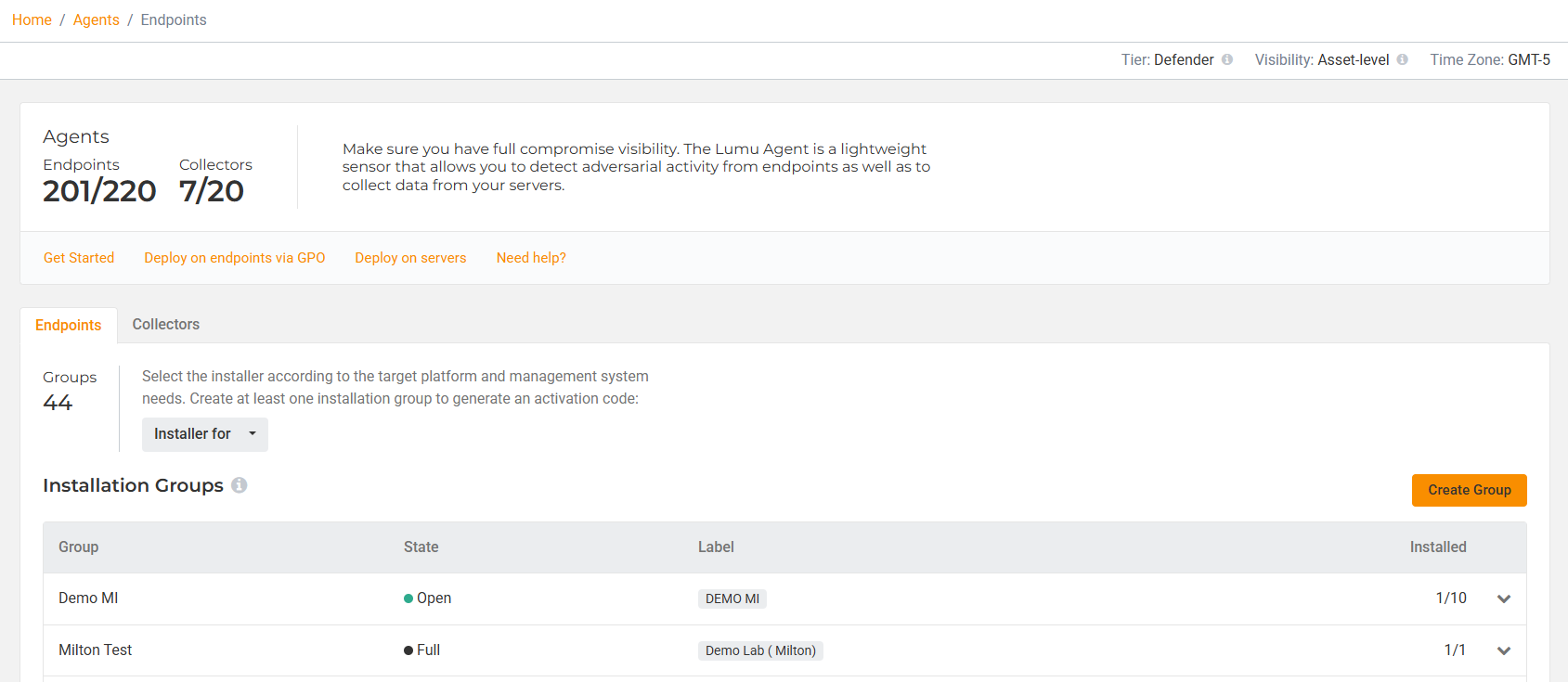
Task: Expand the Milton Test group row
Action: coord(1504,650)
